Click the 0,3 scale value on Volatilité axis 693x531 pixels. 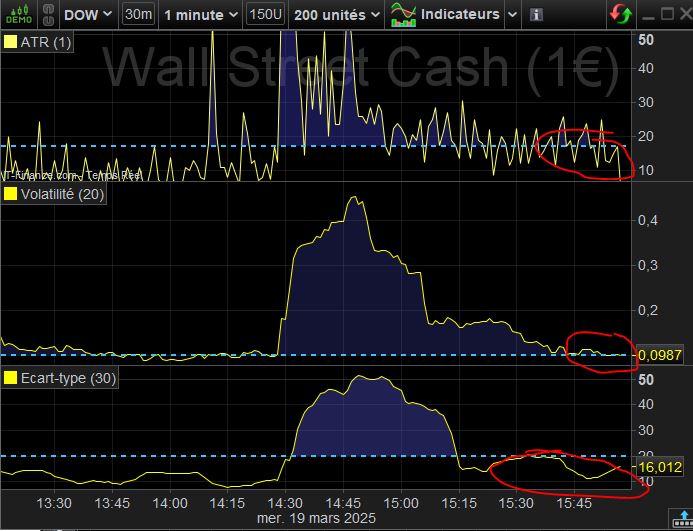point(647,265)
